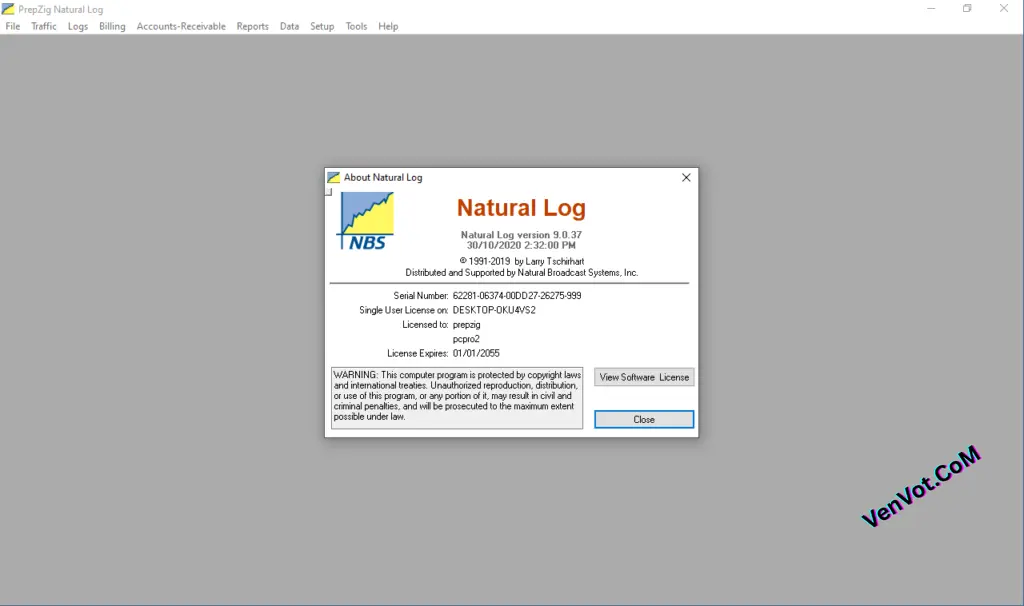This screenshot has width=1024, height=606.
Task: Click the NBS logo image
Action: tap(366, 221)
